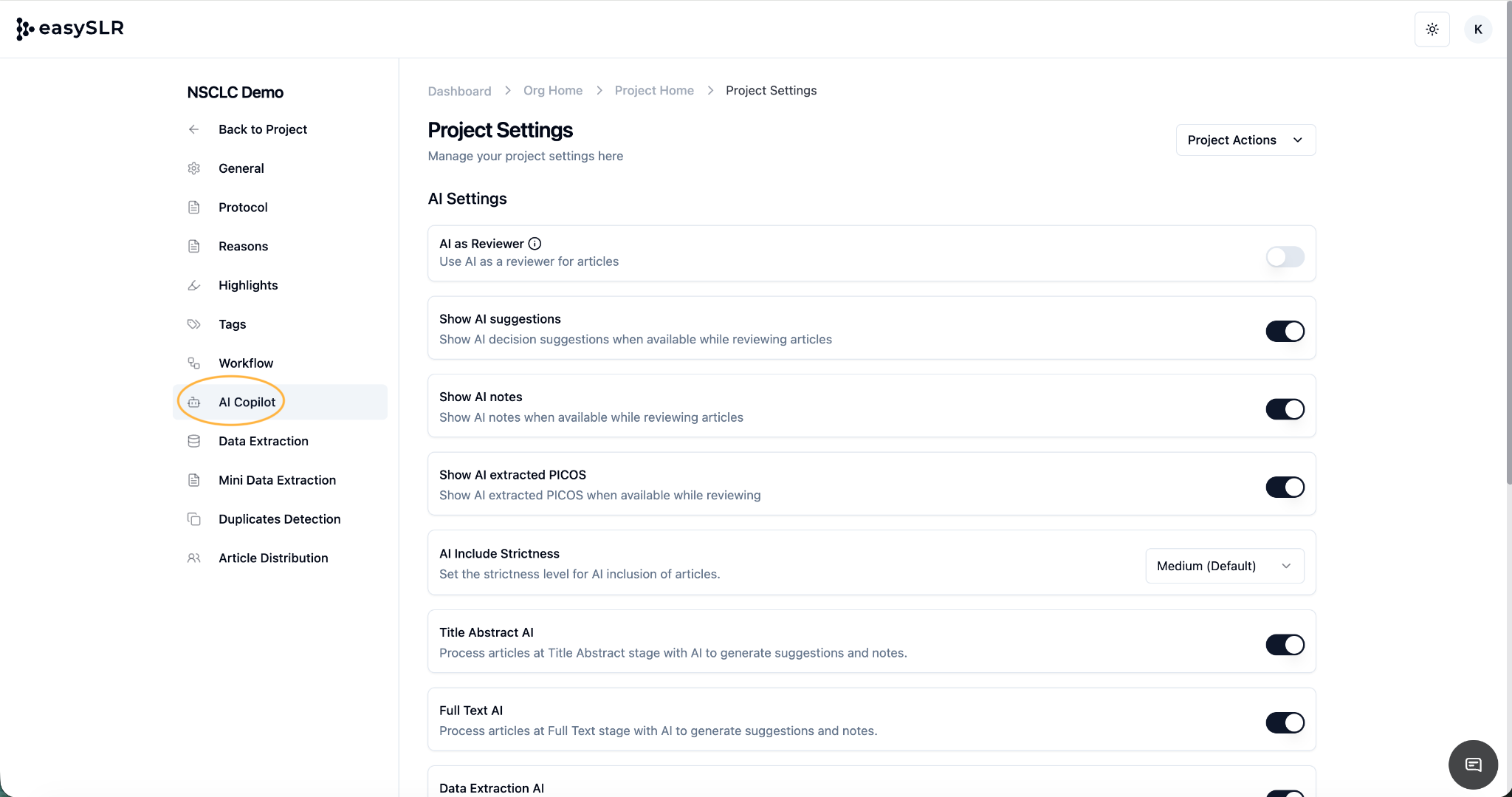Go to Org Home breadcrumb link
Image resolution: width=1512 pixels, height=797 pixels.
tap(552, 91)
